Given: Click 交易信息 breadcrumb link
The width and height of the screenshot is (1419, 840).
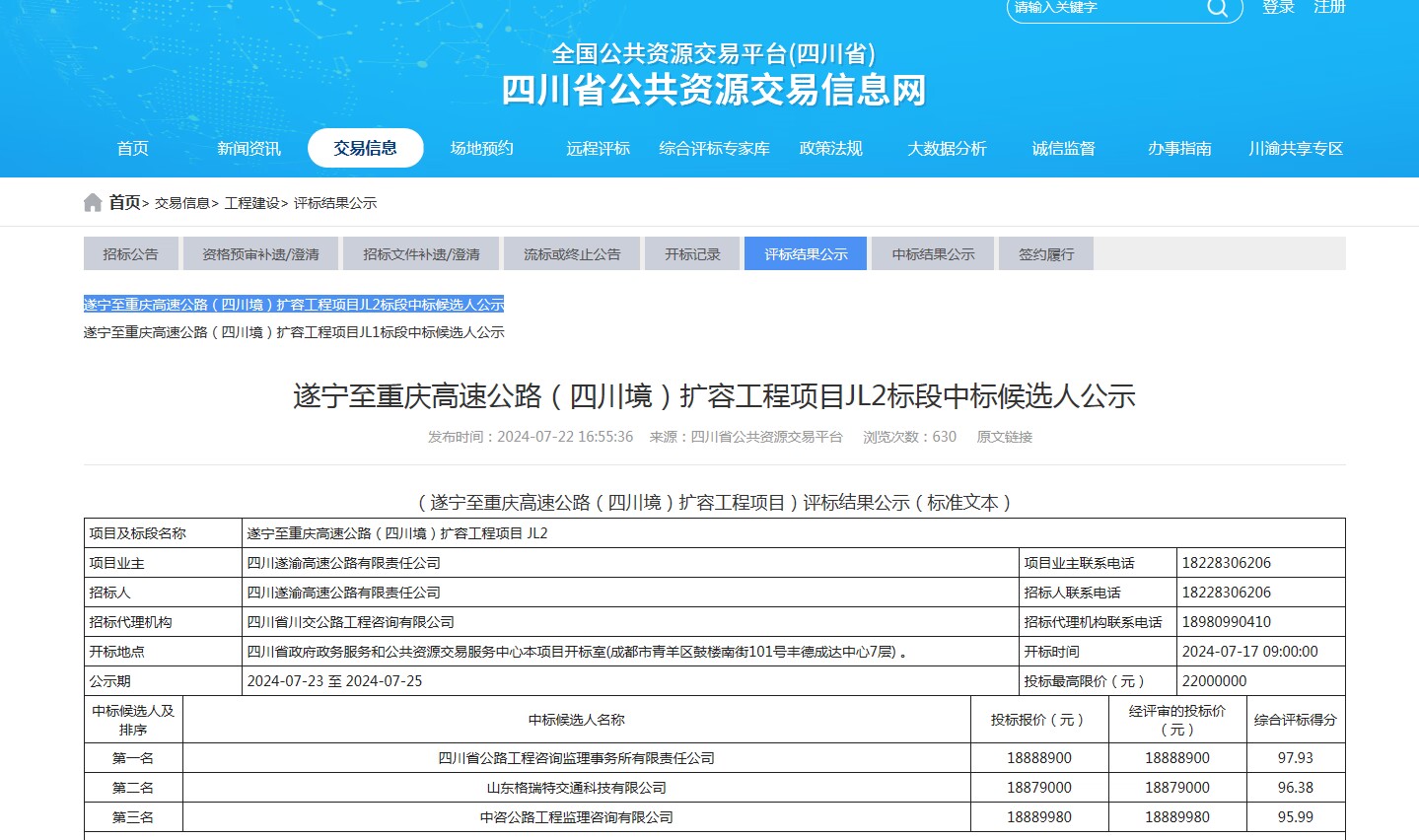Looking at the screenshot, I should pos(182,203).
